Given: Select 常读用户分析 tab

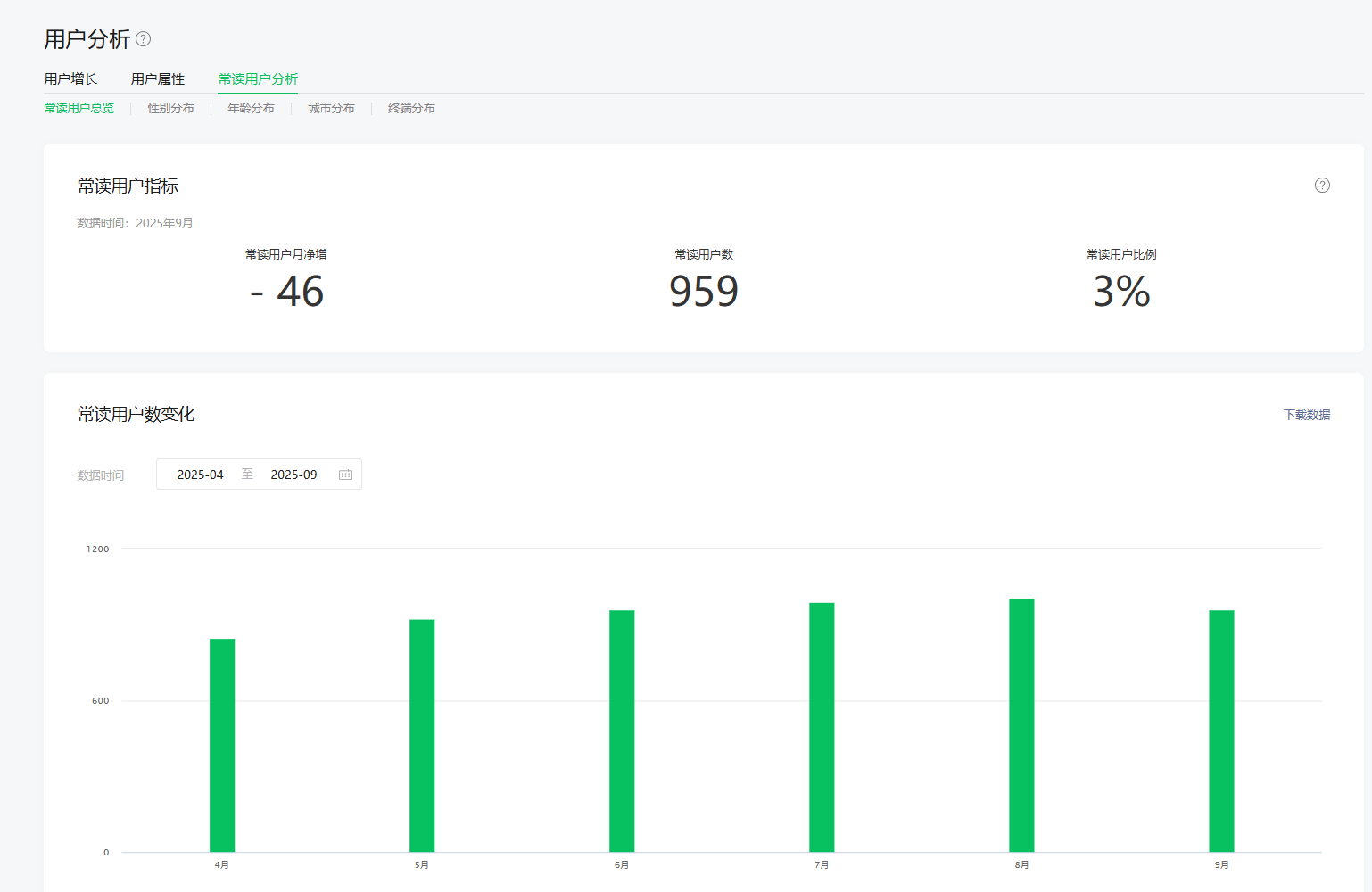Looking at the screenshot, I should tap(258, 79).
